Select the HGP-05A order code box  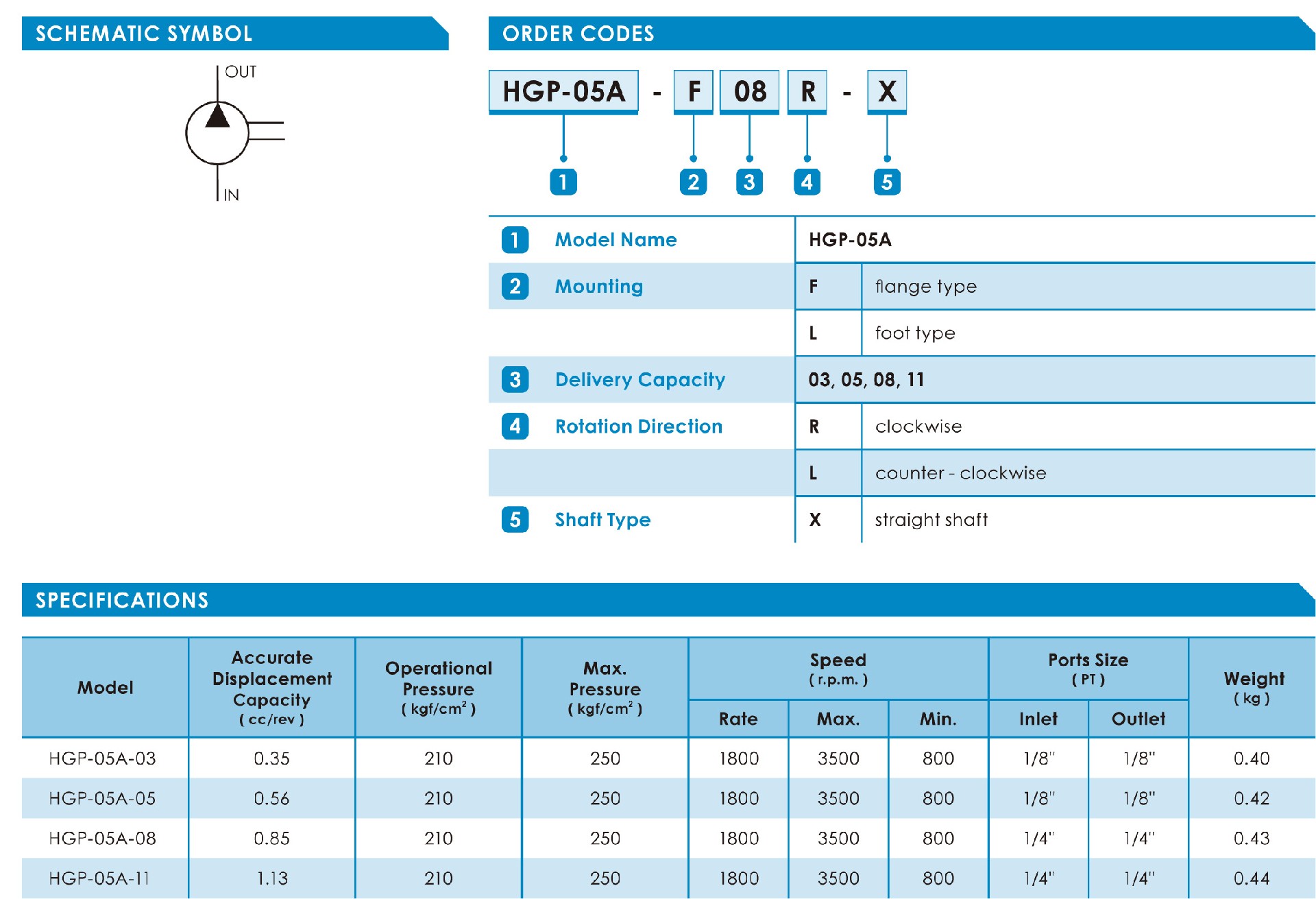(x=563, y=91)
